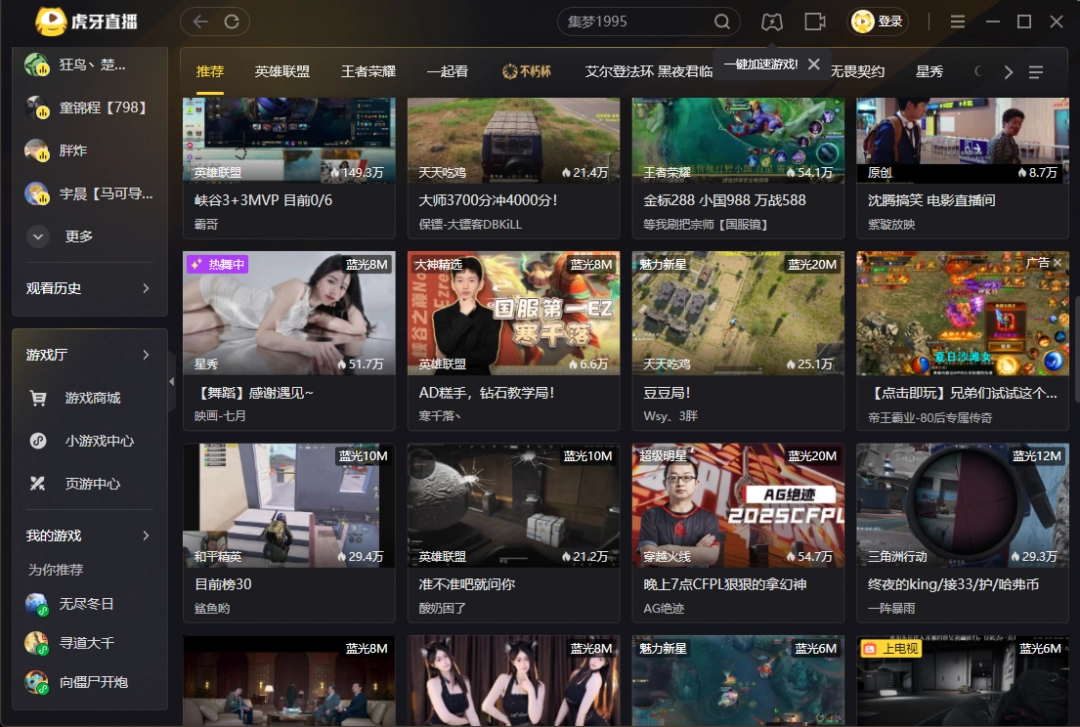Image resolution: width=1080 pixels, height=727 pixels.
Task: Open streamer 狂鸟、楚... in sidebar
Action: tap(90, 65)
